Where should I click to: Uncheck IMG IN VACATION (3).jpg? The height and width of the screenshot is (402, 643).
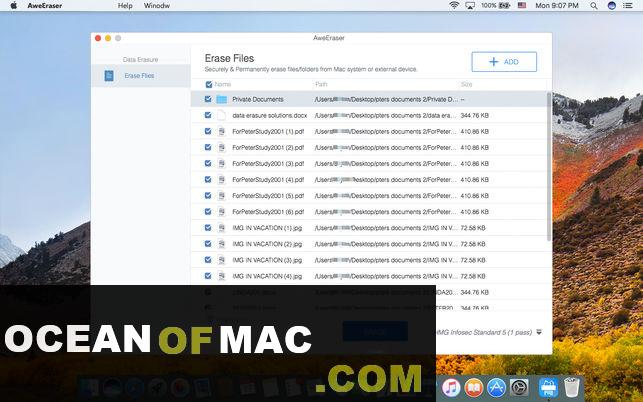[x=208, y=260]
